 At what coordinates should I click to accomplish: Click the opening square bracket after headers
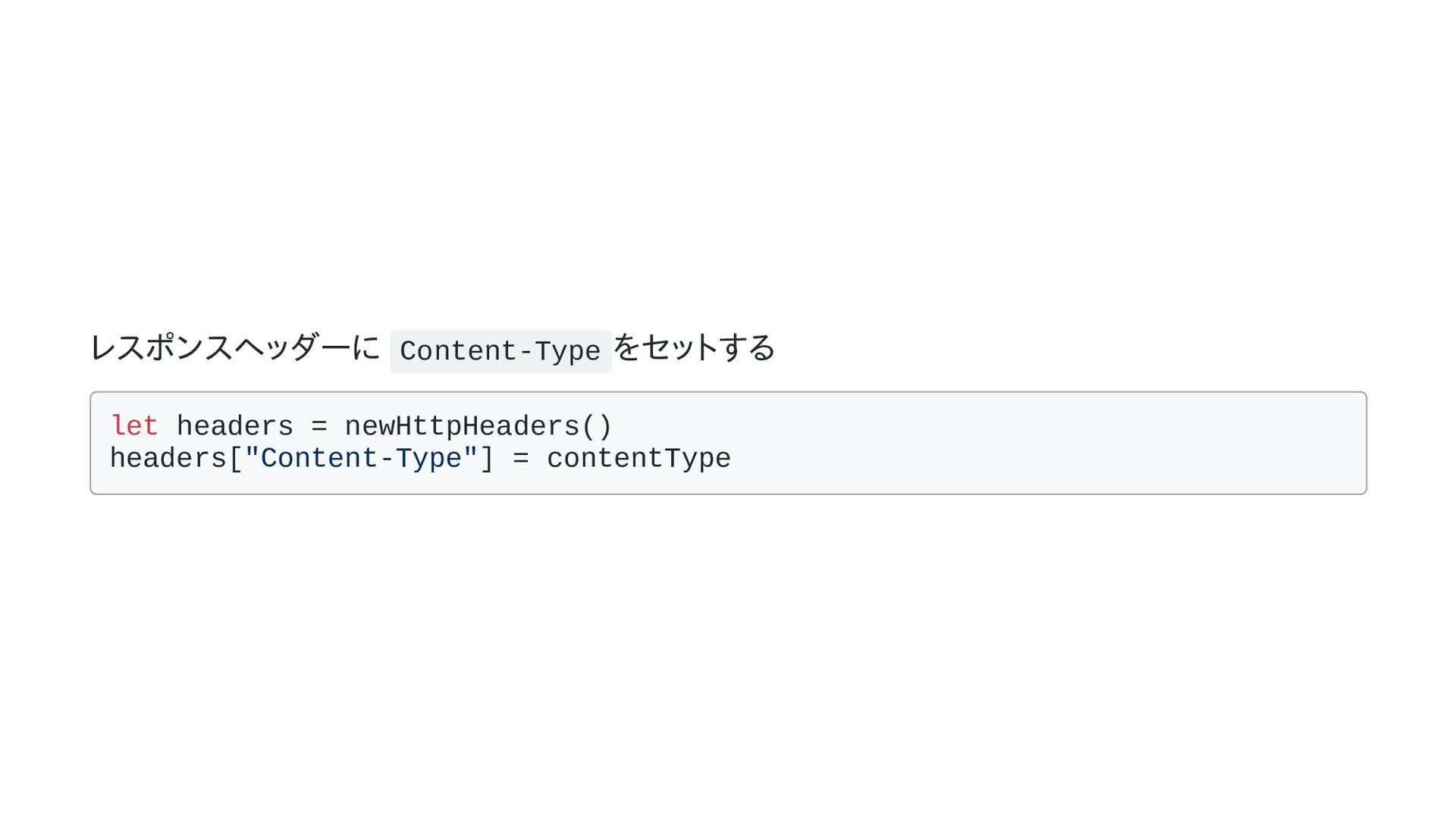point(235,458)
